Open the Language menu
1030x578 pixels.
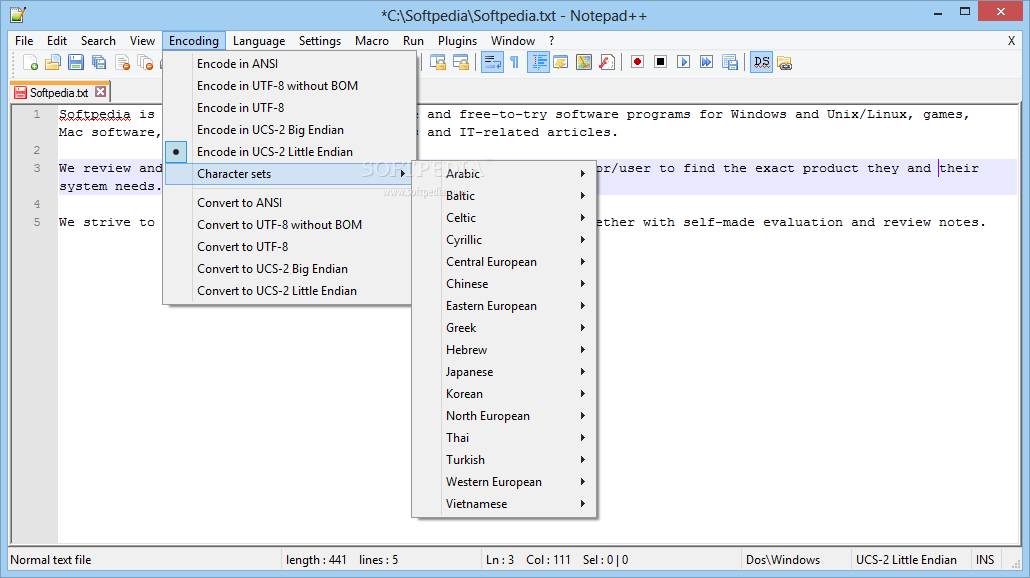tap(259, 41)
